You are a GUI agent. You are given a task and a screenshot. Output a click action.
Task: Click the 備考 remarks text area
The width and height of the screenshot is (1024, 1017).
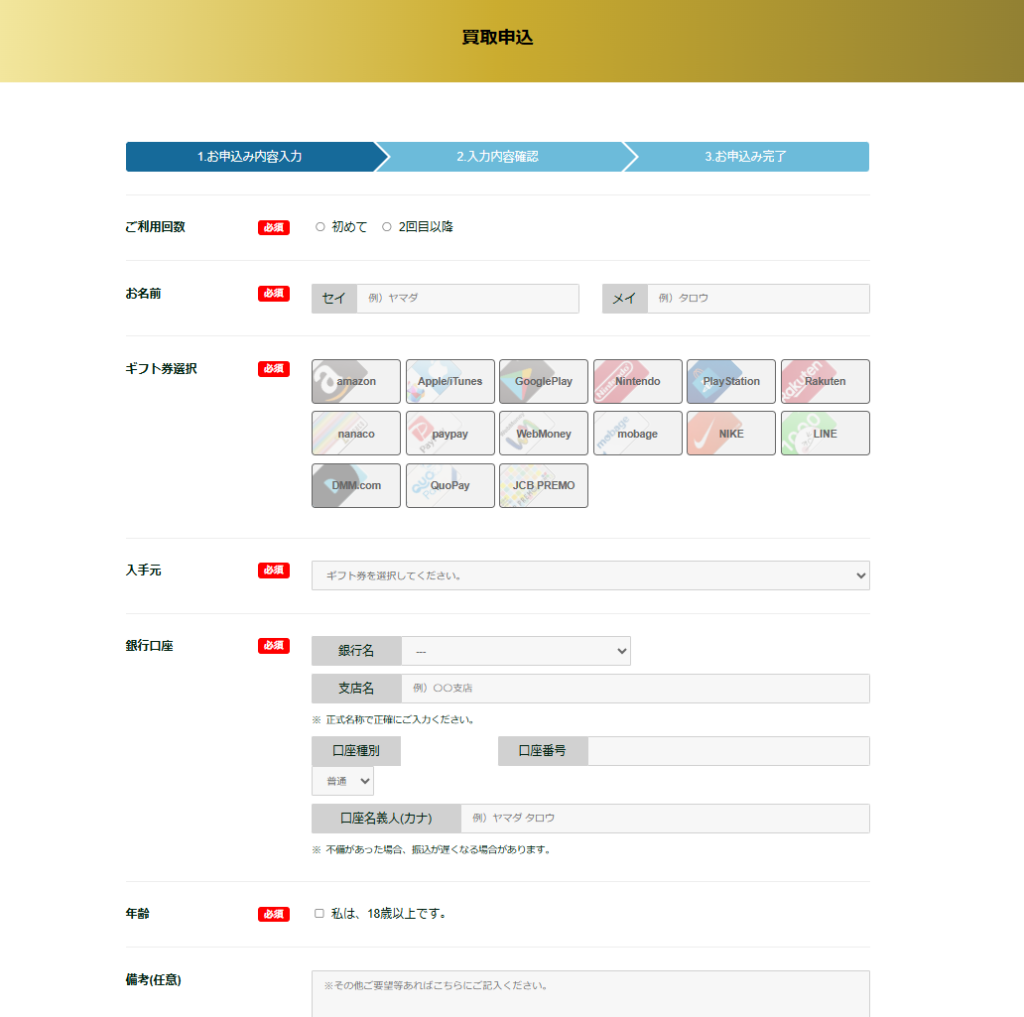point(590,993)
